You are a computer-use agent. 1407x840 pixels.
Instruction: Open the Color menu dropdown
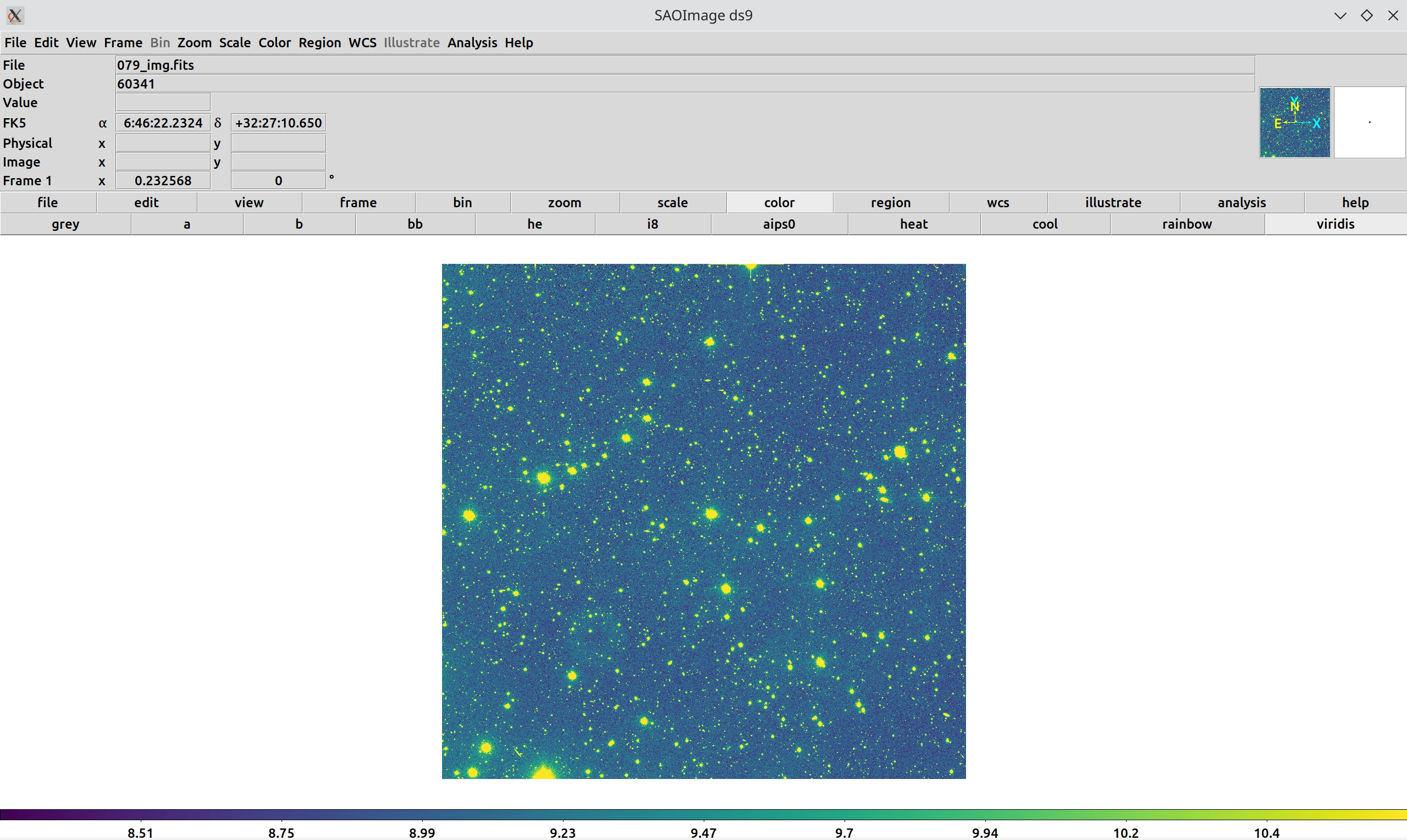274,42
